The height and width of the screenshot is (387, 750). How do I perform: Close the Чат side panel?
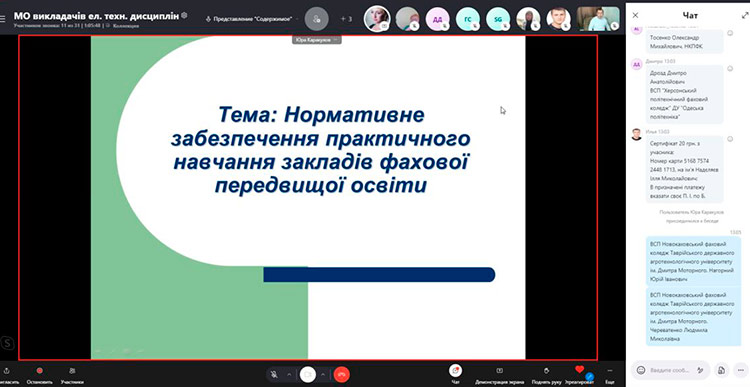(x=635, y=15)
